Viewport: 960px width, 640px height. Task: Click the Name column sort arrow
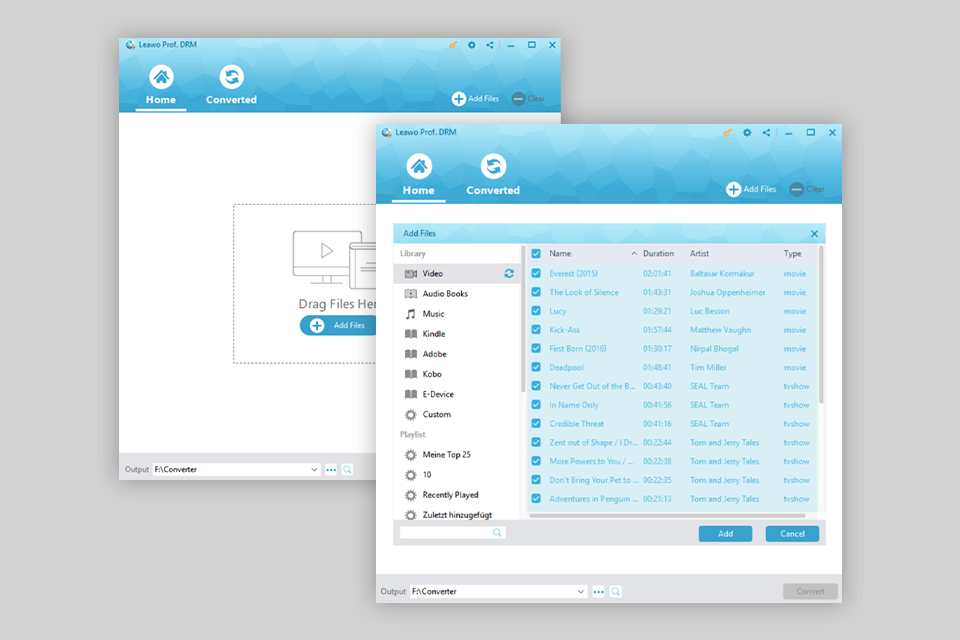(634, 254)
